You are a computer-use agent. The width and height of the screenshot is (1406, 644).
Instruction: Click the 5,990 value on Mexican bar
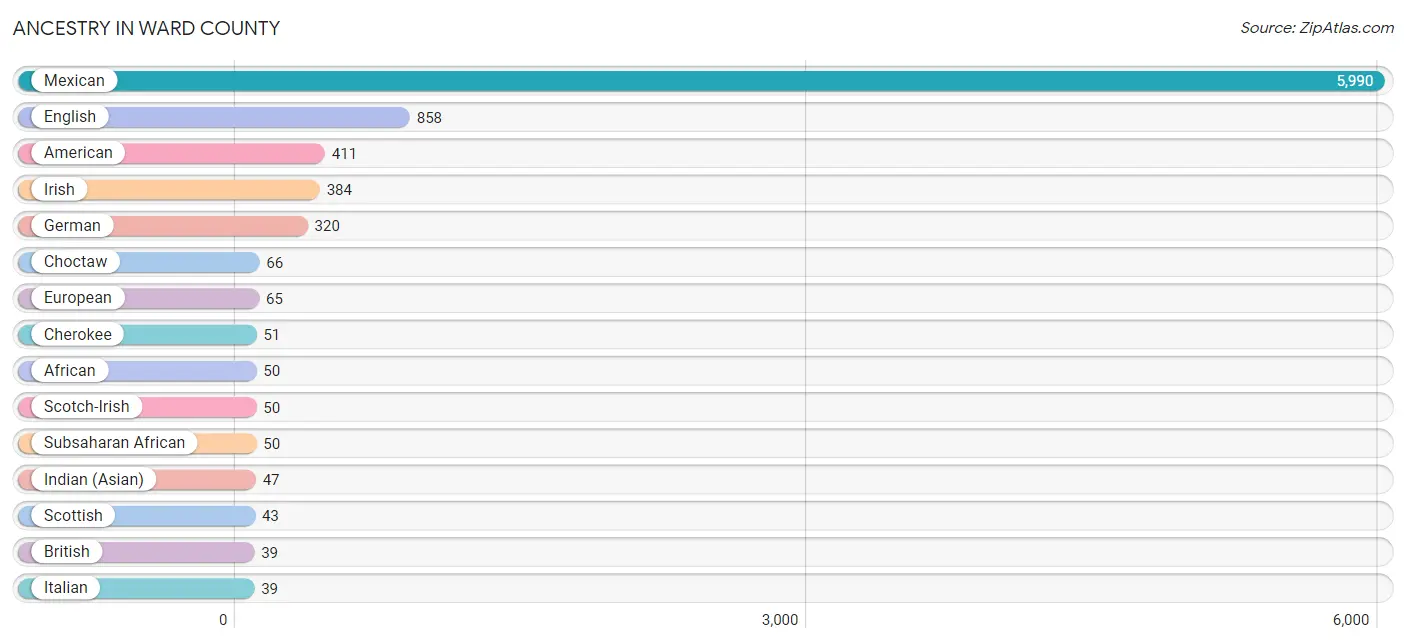click(1355, 81)
